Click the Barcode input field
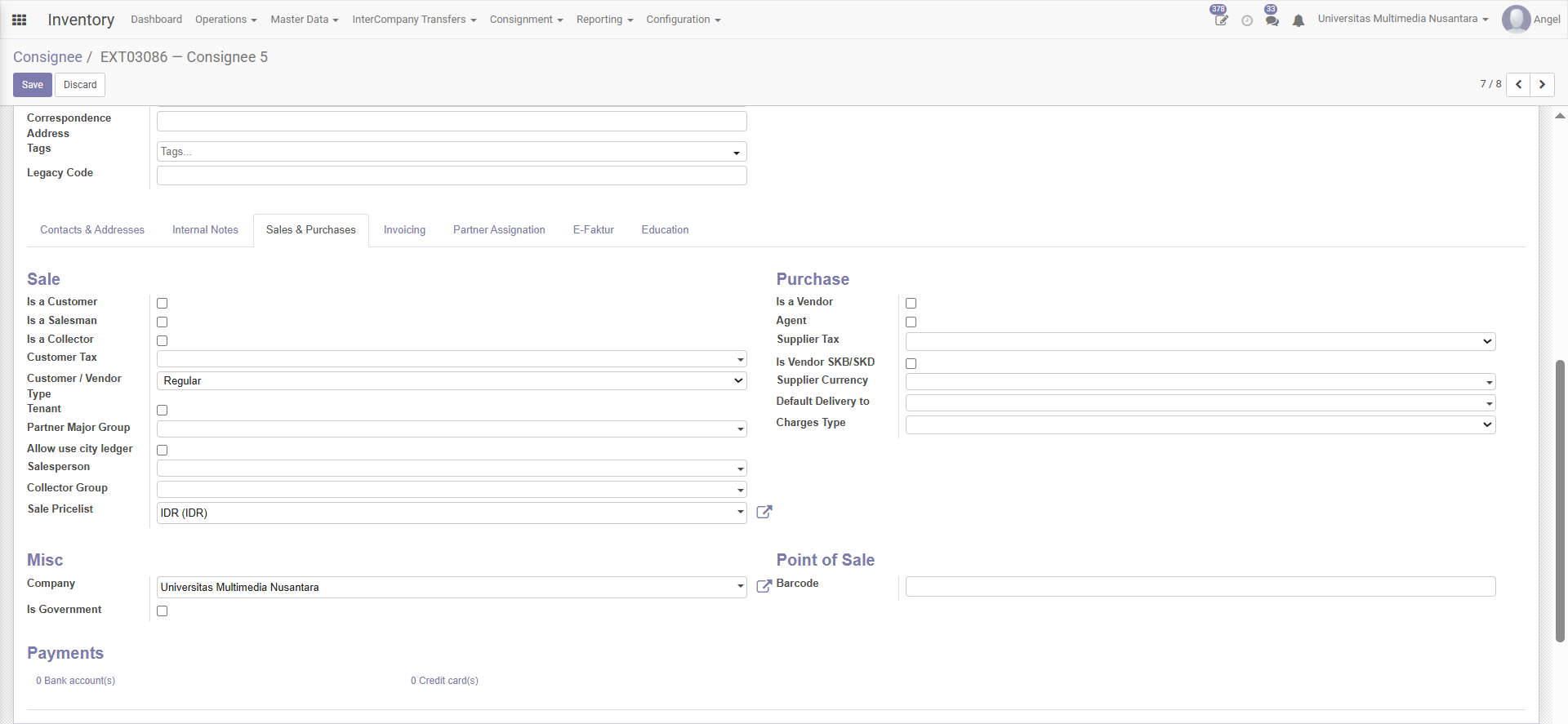 (1200, 586)
